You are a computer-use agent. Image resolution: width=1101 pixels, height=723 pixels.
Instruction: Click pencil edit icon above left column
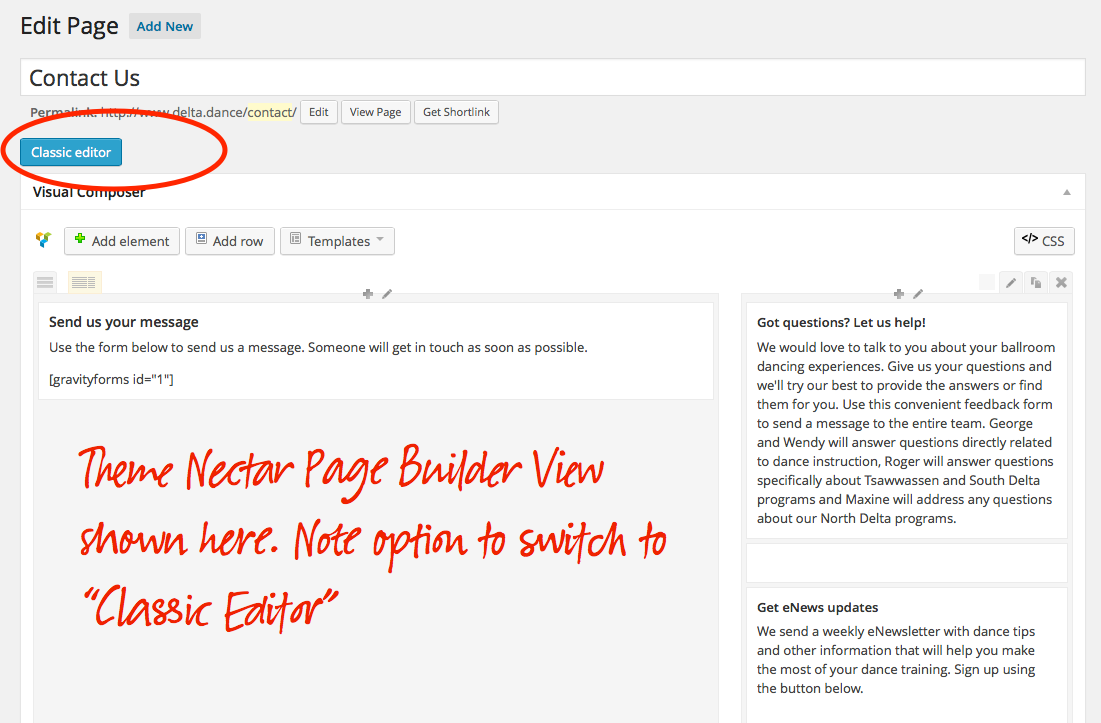click(387, 294)
